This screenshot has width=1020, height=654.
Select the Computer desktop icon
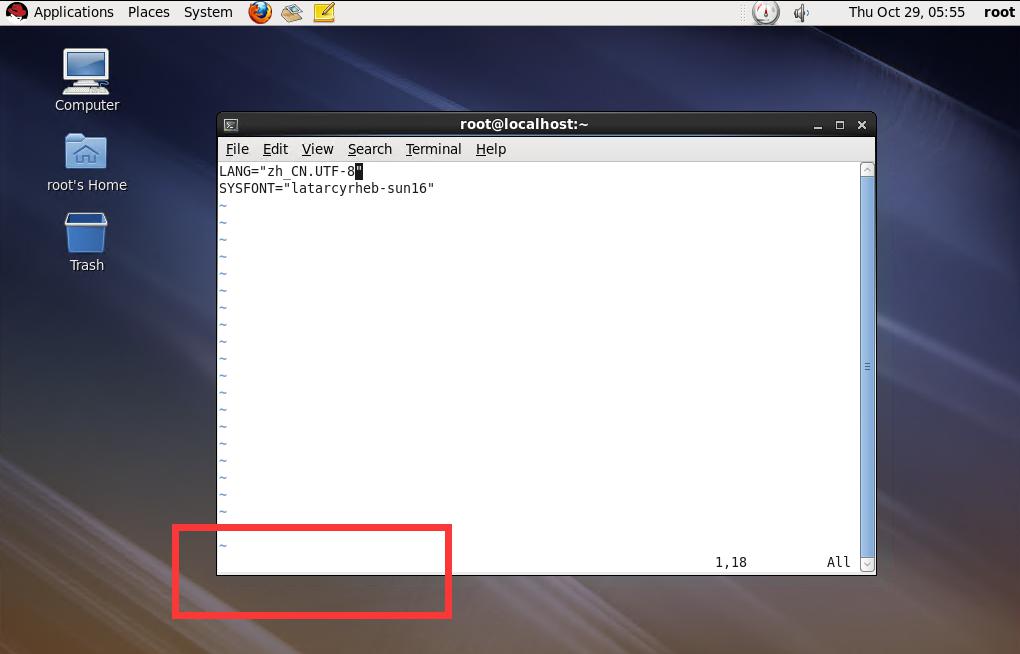pos(87,80)
